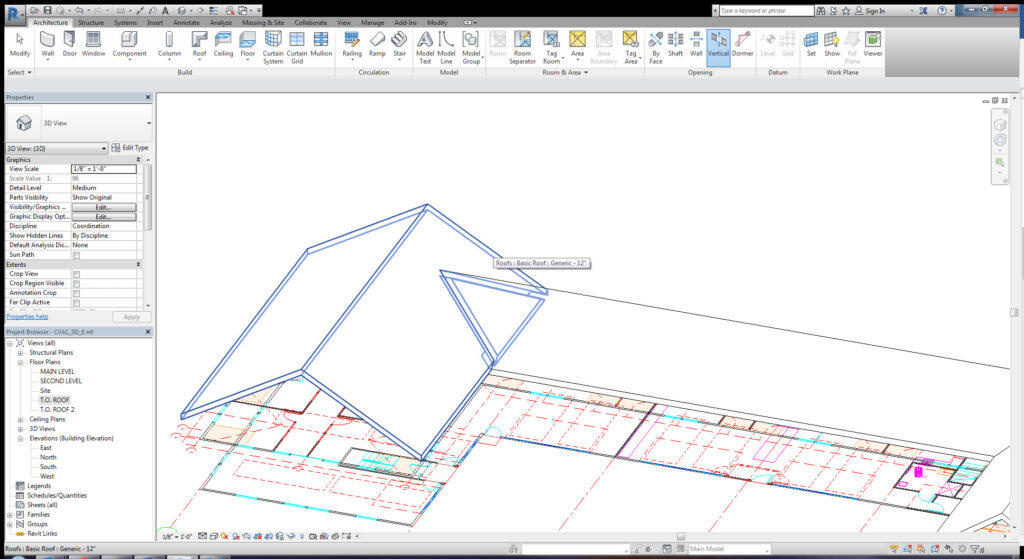Select the Curtain Grid tool
Image resolution: width=1024 pixels, height=559 pixels.
point(297,48)
